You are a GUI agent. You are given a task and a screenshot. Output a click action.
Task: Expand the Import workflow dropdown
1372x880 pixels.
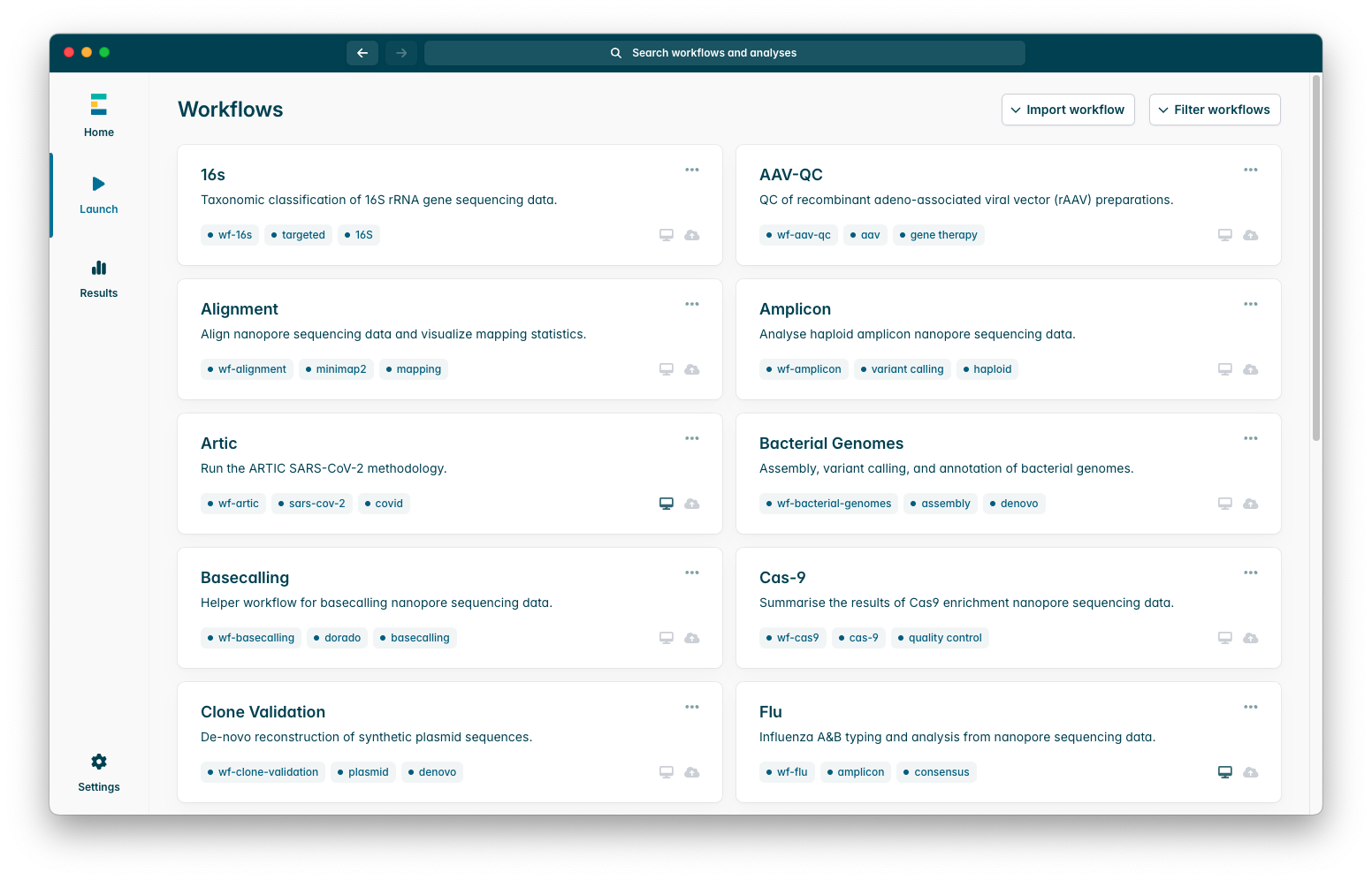1068,110
